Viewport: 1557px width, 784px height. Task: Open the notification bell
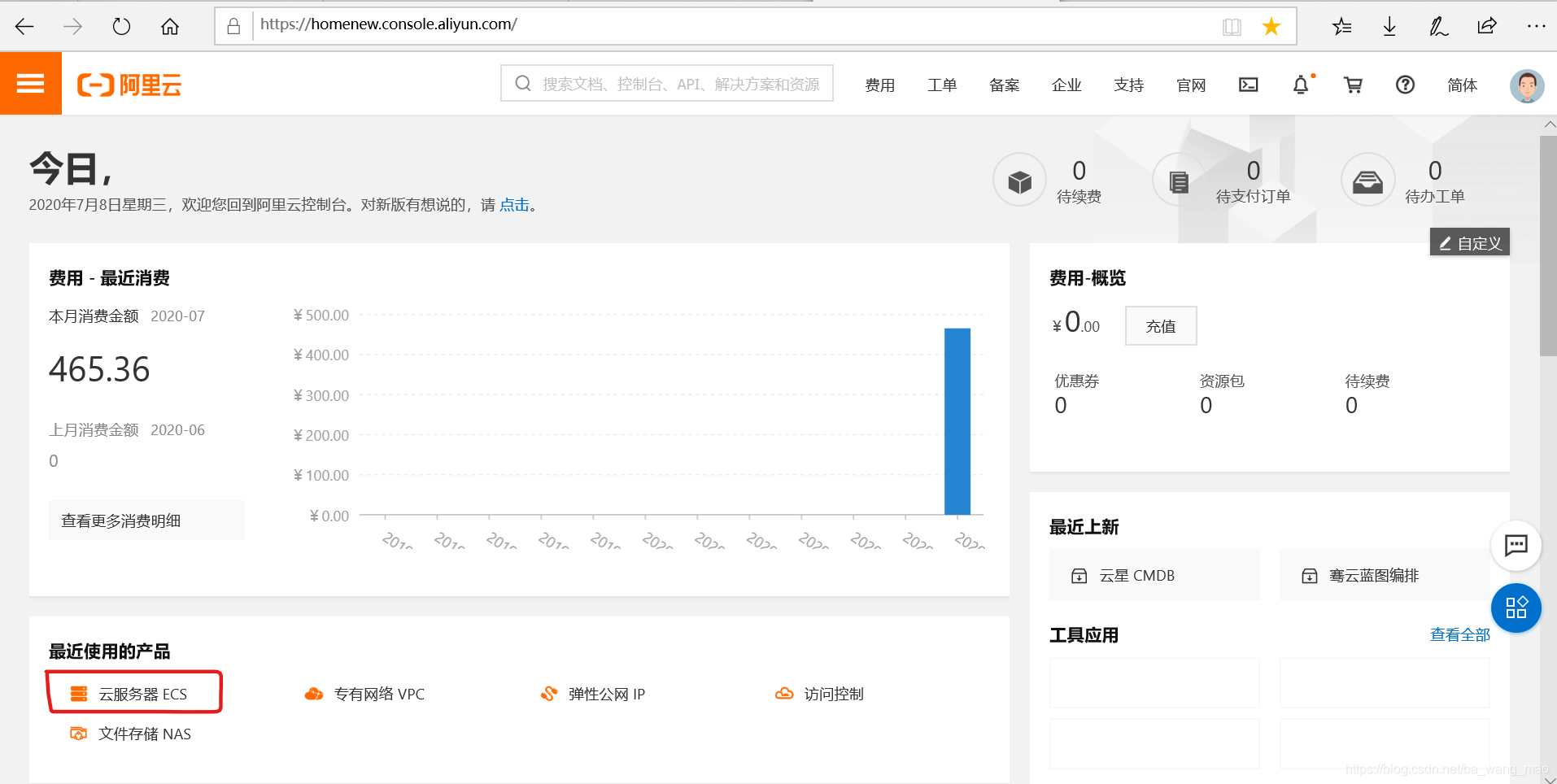point(1301,85)
